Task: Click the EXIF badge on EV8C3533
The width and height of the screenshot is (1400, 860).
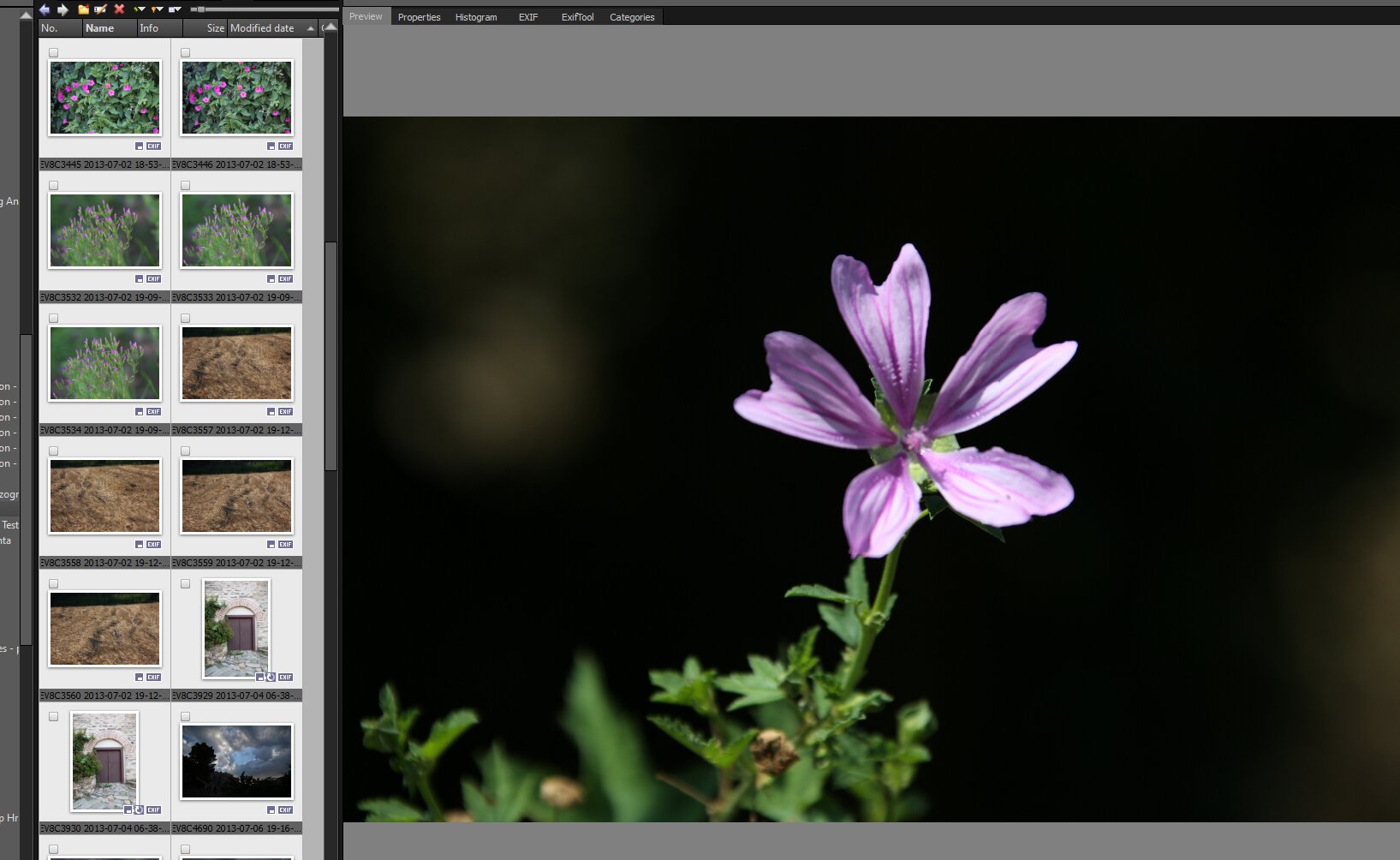Action: 285,279
